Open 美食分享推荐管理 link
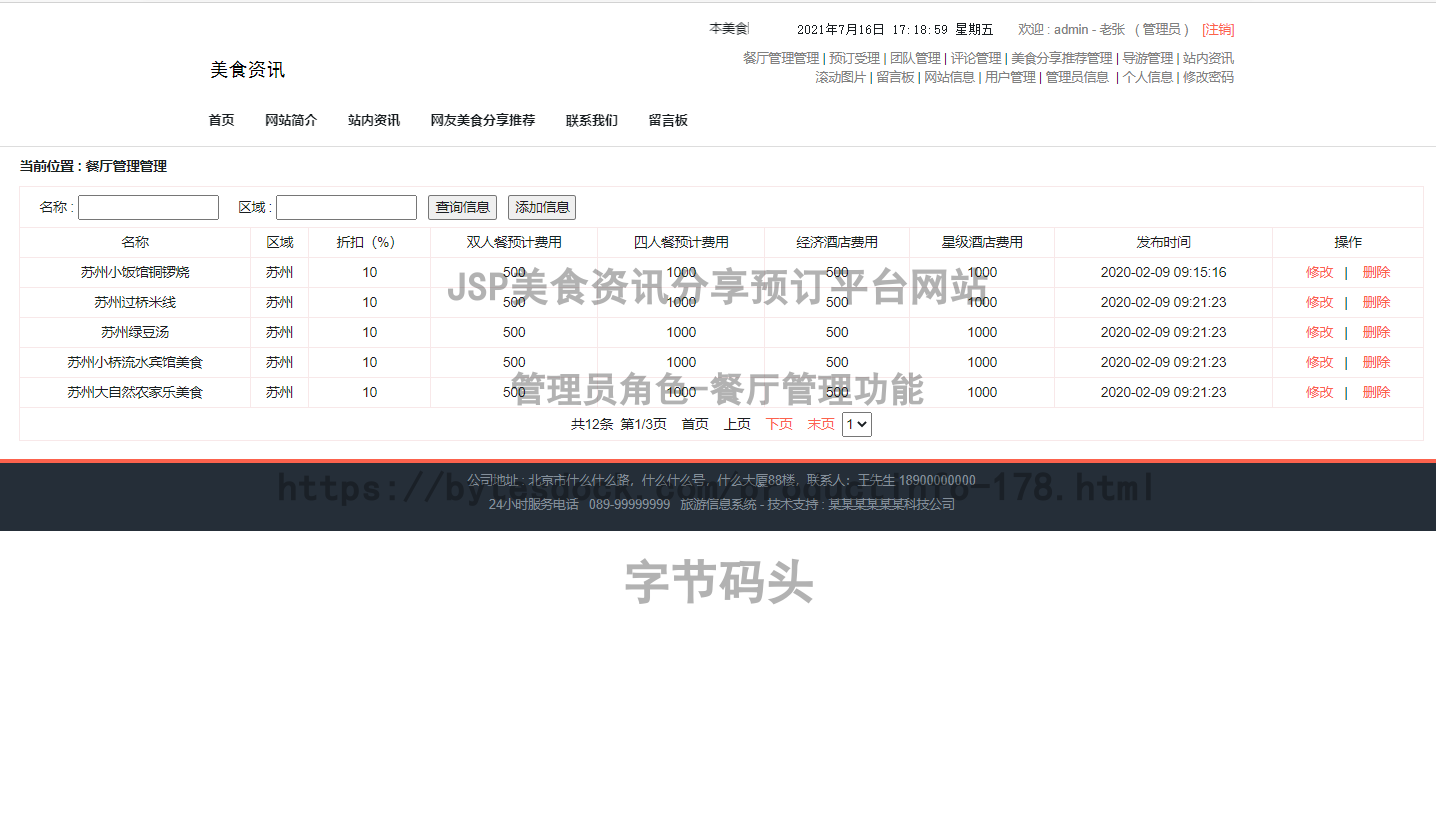The image size is (1436, 826). 1062,58
